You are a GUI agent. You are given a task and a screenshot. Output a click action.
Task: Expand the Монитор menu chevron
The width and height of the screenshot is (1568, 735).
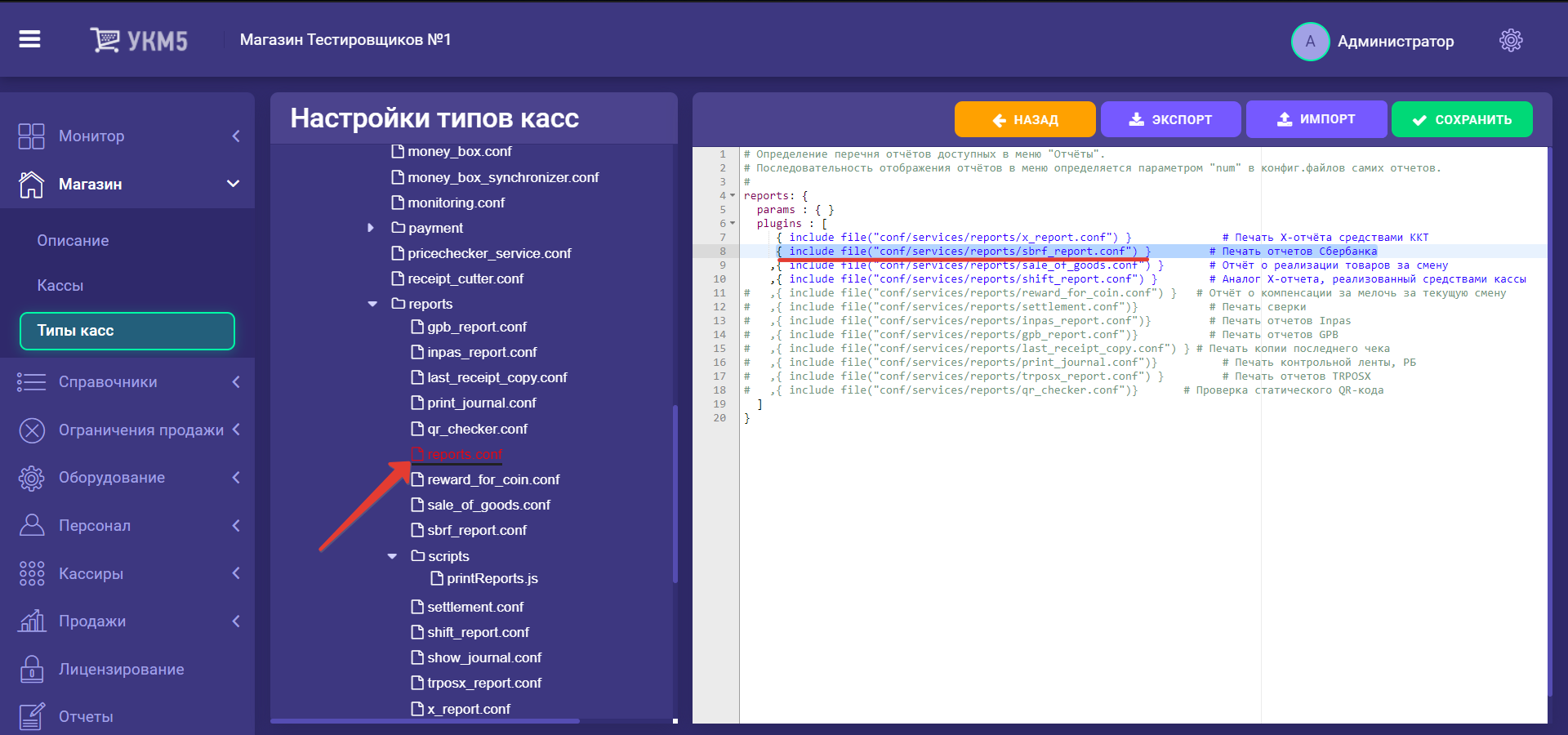(236, 136)
